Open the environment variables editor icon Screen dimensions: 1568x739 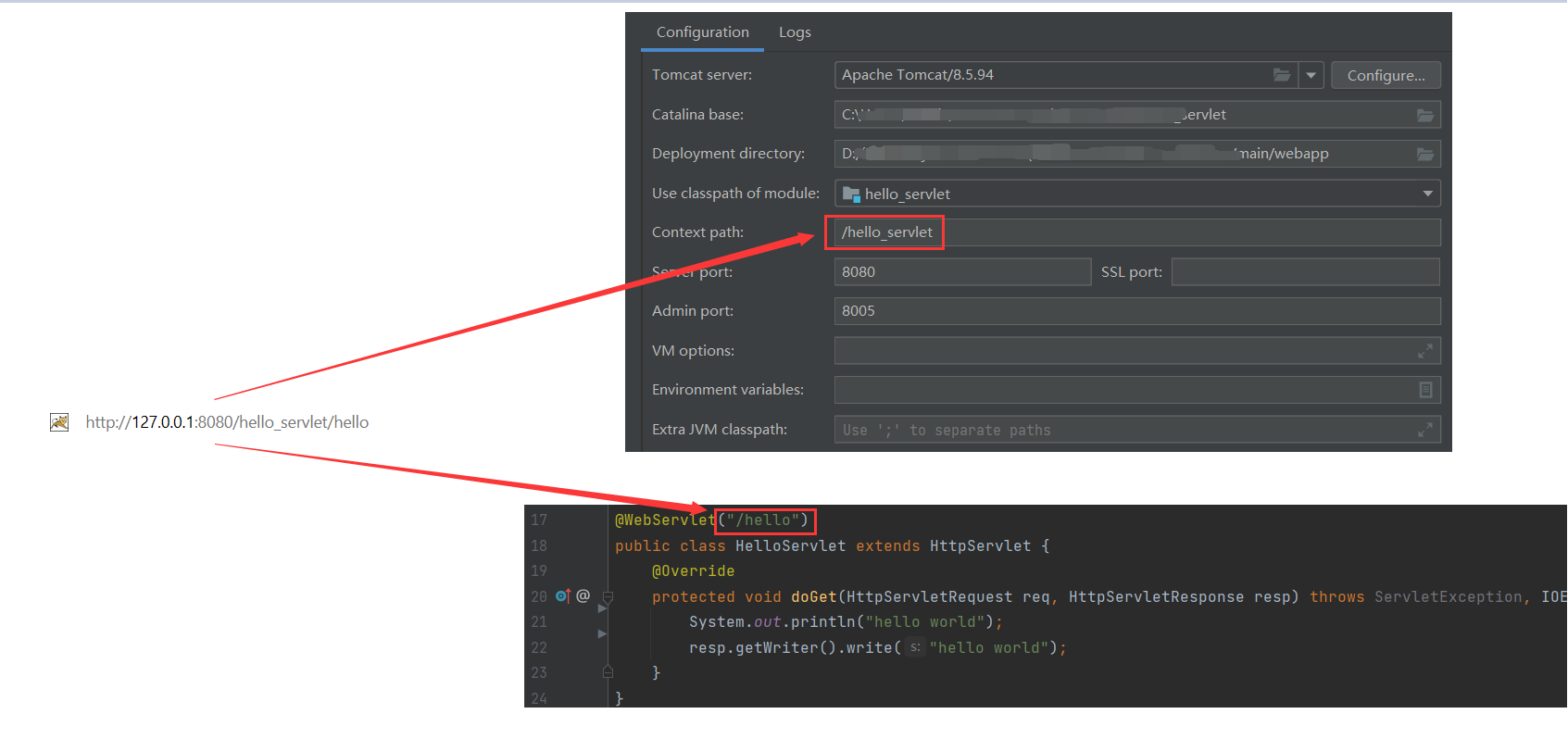click(1425, 390)
